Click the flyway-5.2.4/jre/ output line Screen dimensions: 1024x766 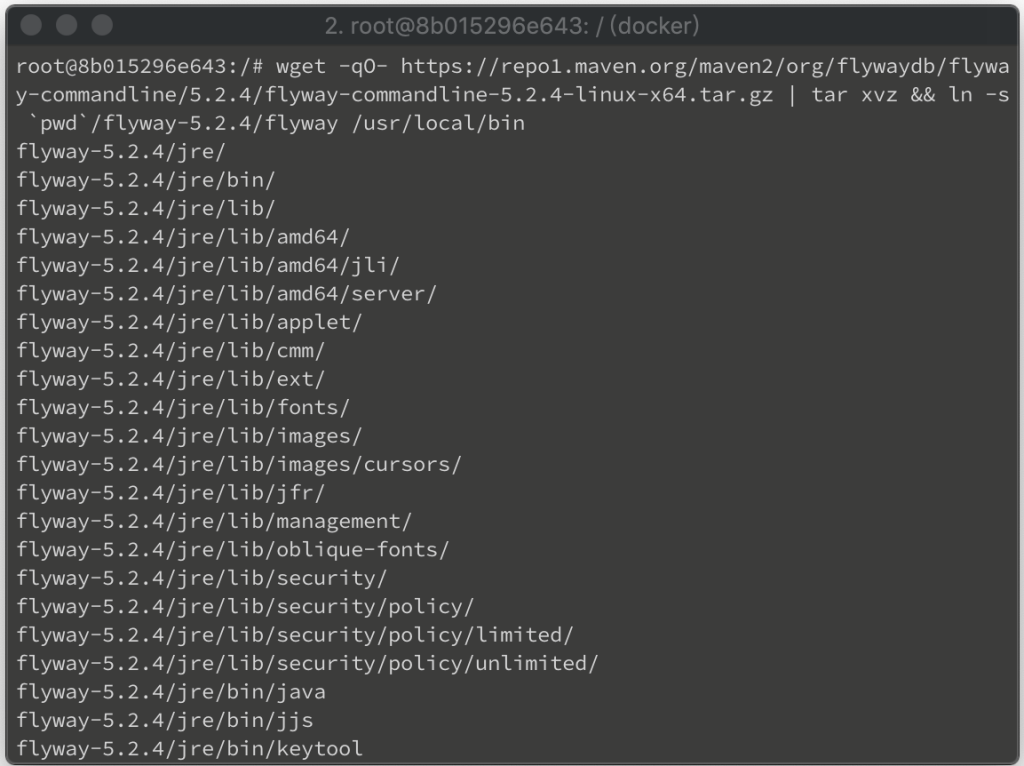pos(121,152)
